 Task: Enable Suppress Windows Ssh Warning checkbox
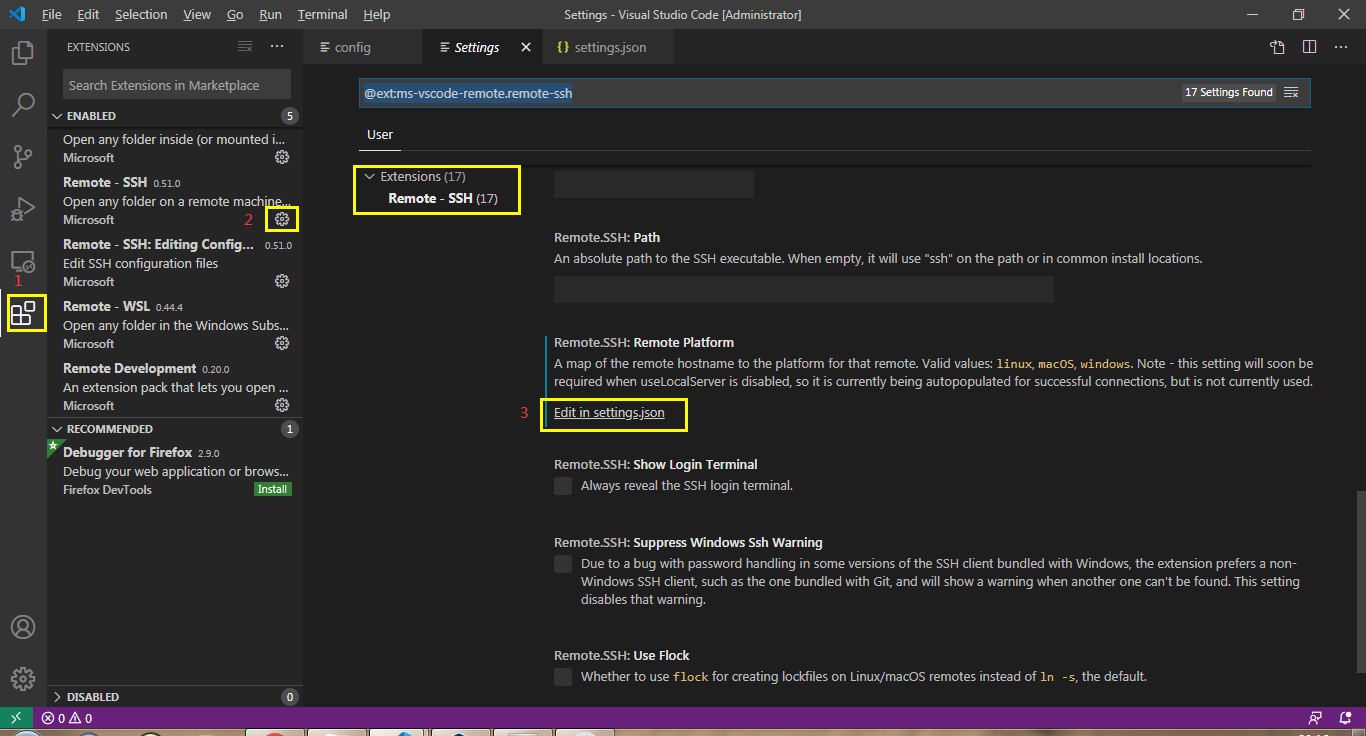(563, 563)
